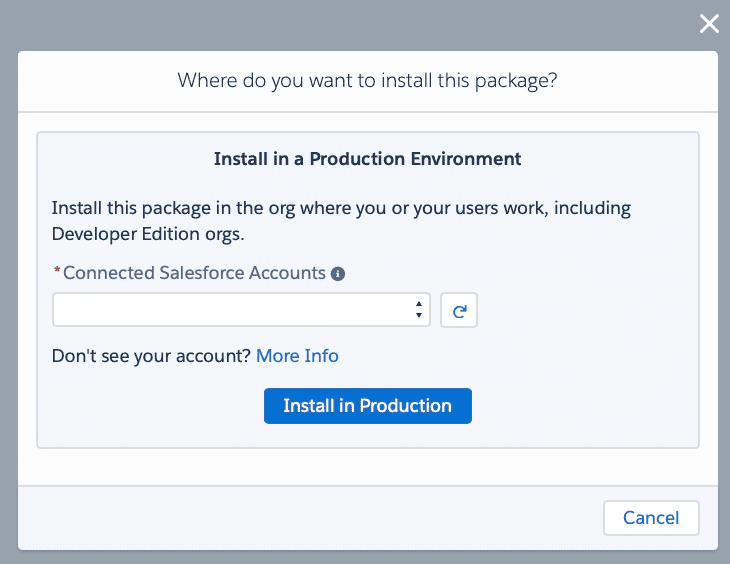Click the Connected Salesforce Accounts label
The image size is (730, 564).
pyautogui.click(x=194, y=273)
